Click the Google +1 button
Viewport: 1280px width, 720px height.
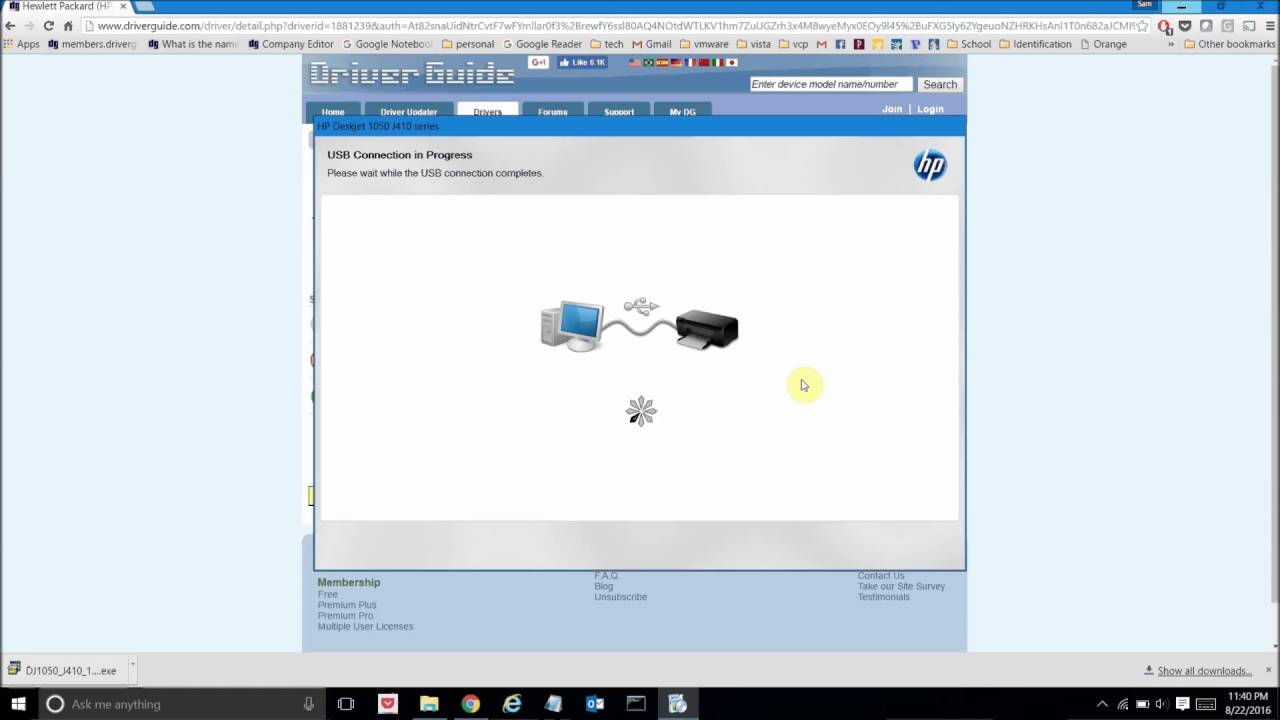pos(538,62)
